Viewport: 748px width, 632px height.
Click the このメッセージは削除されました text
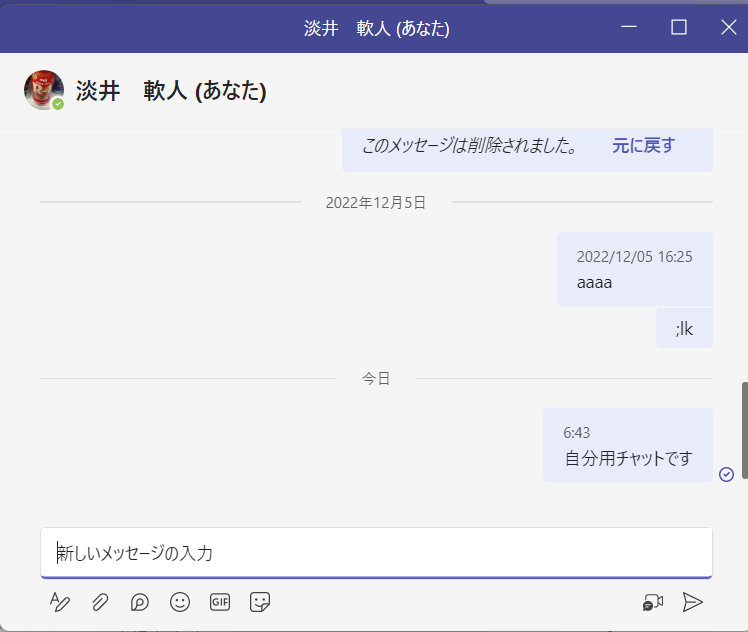[469, 145]
